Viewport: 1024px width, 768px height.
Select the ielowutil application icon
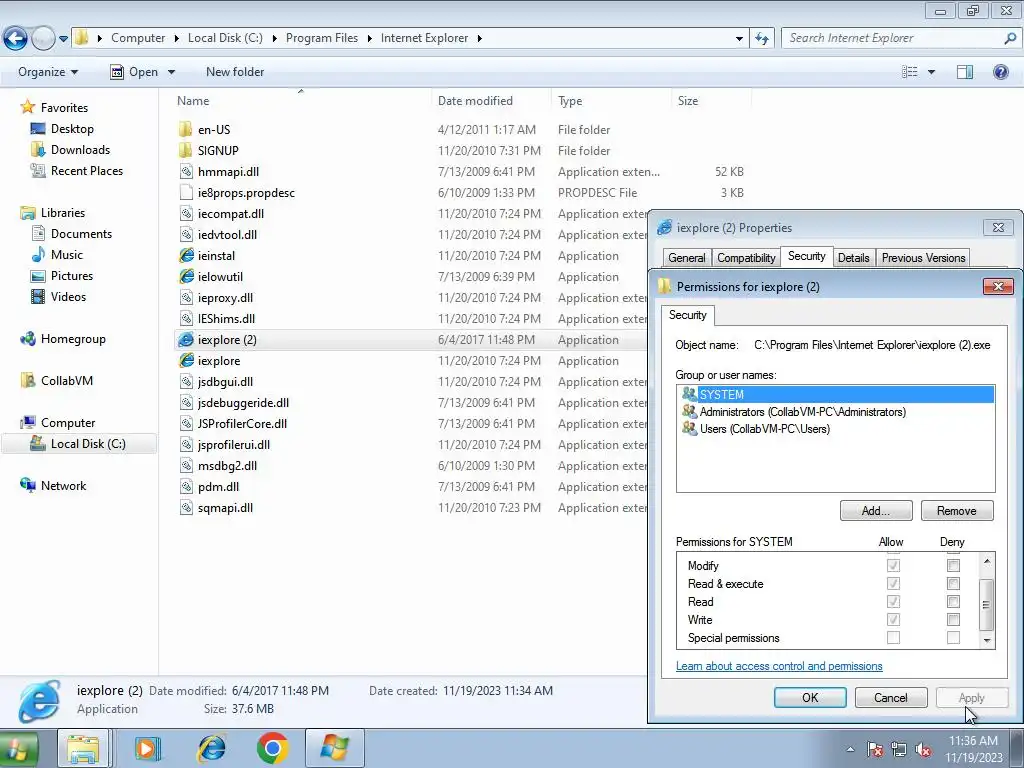(x=186, y=276)
